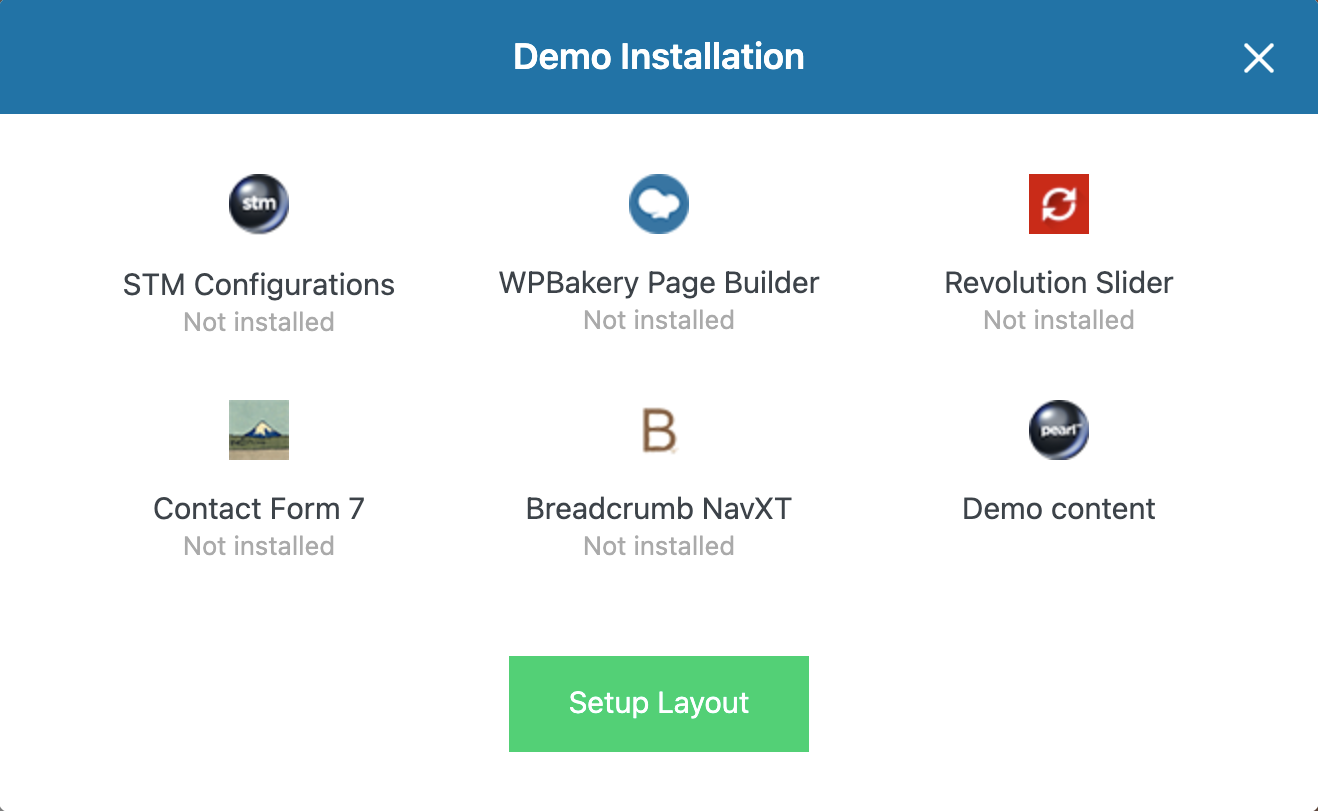Click the Demo content pearl icon

[1059, 430]
